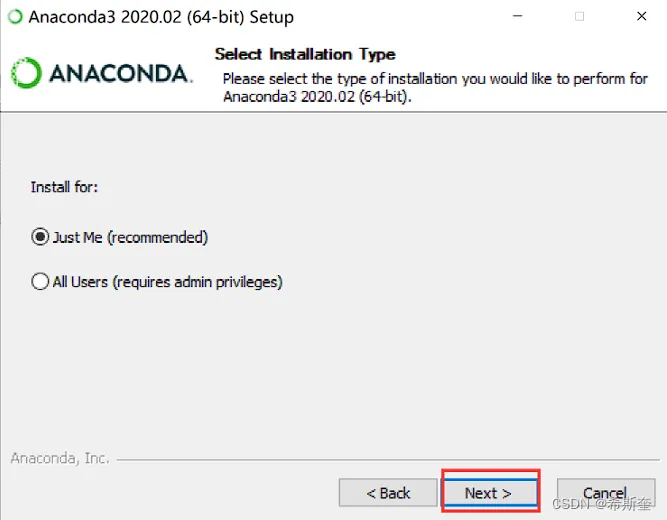Click the "Install for:" label
The height and width of the screenshot is (520, 667).
click(x=64, y=187)
